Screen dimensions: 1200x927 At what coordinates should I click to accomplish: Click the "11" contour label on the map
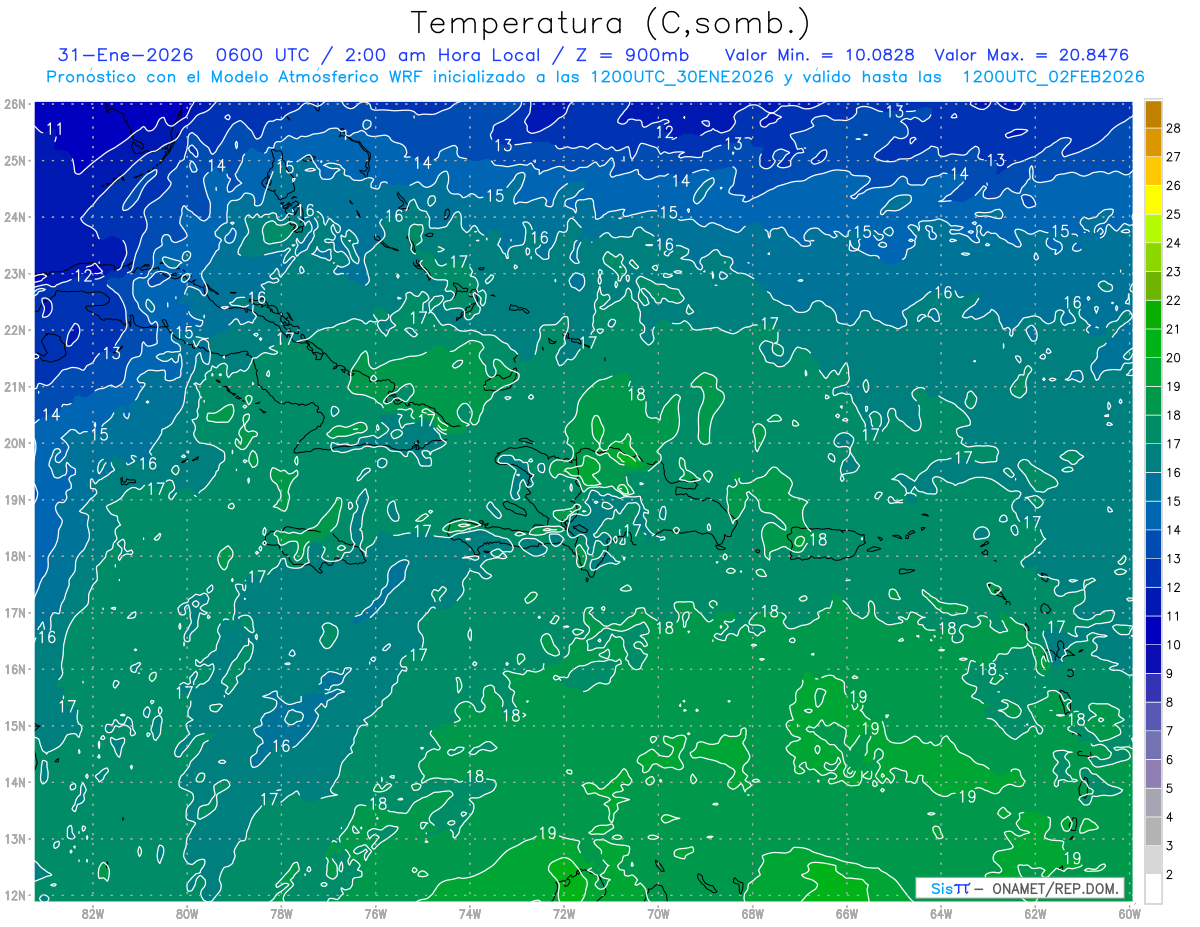(x=55, y=129)
